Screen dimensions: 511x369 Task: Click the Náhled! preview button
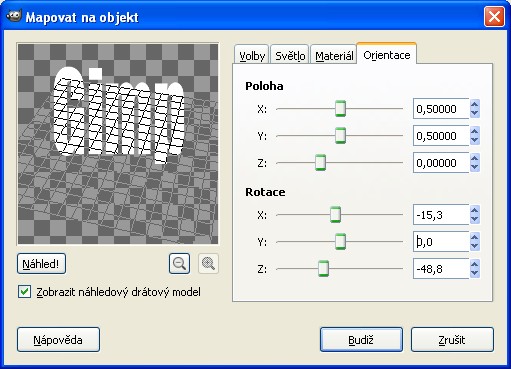41,264
